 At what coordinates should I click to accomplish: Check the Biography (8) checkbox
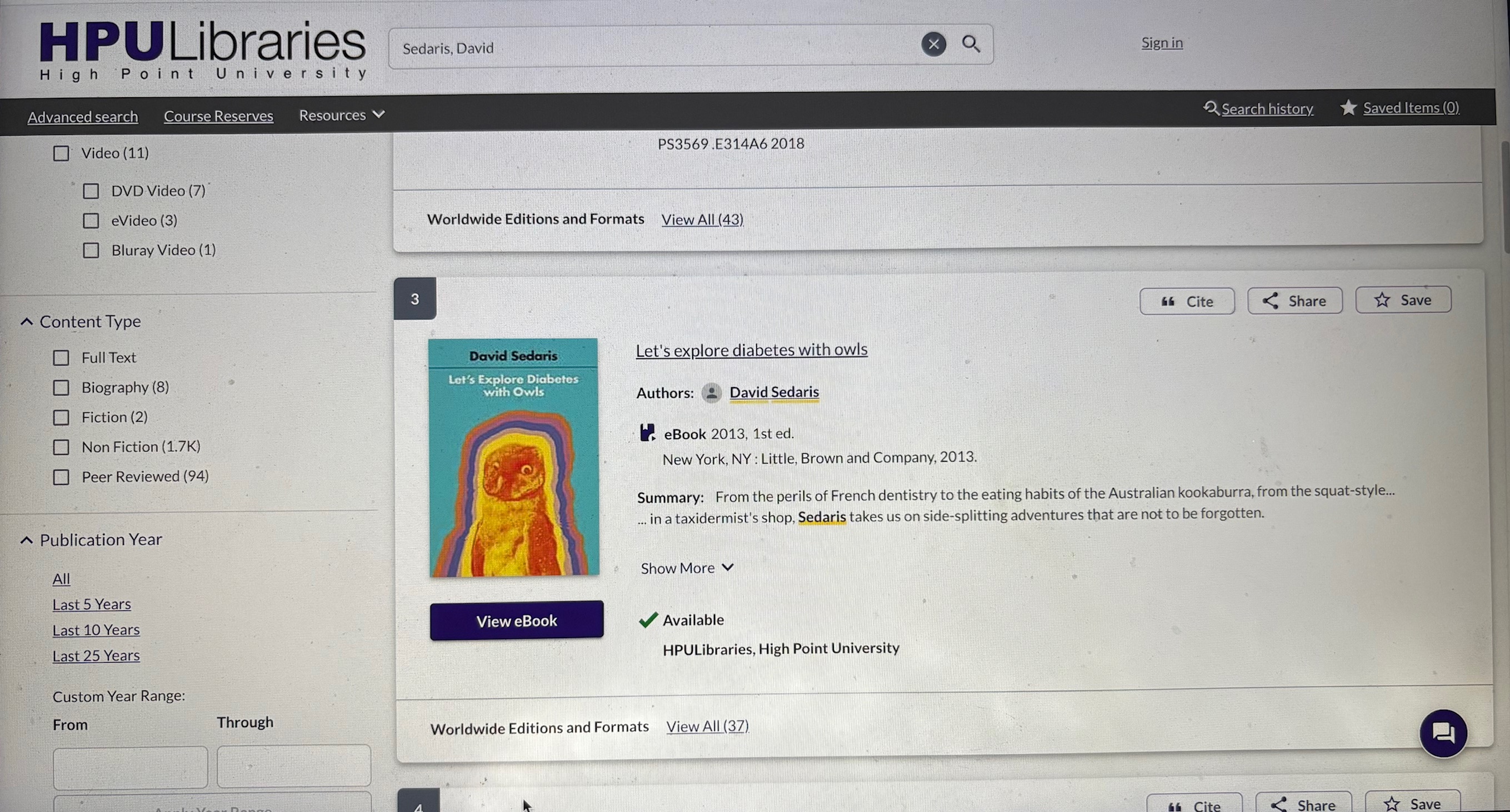coord(61,387)
